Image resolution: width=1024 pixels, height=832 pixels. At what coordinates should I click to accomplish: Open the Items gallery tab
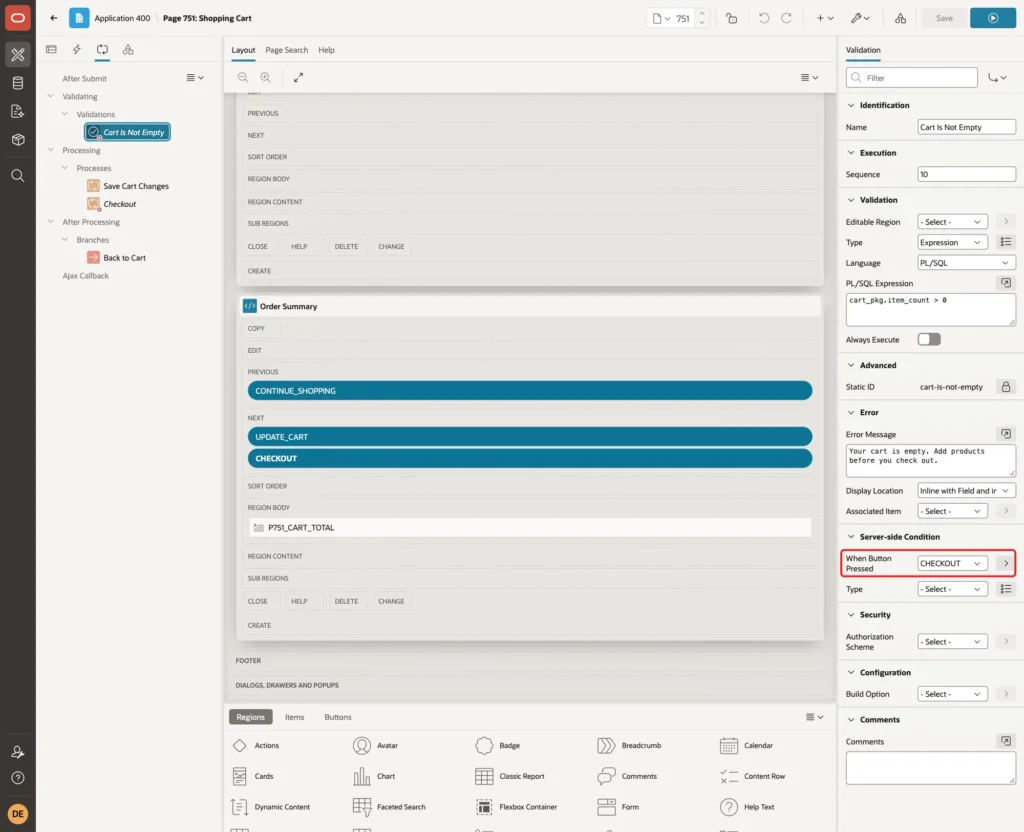click(295, 716)
